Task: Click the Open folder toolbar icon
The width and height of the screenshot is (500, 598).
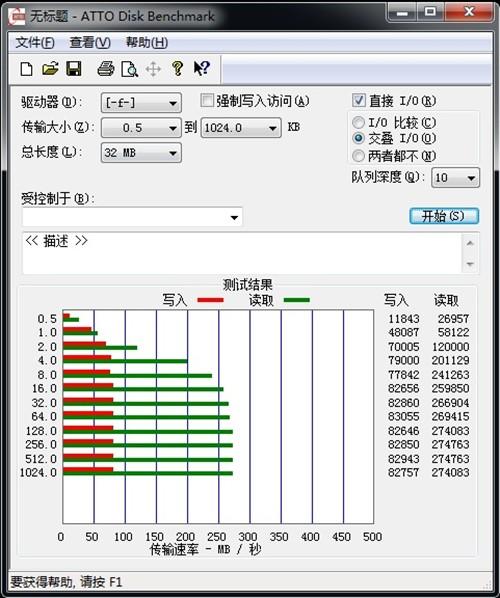Action: (50, 69)
